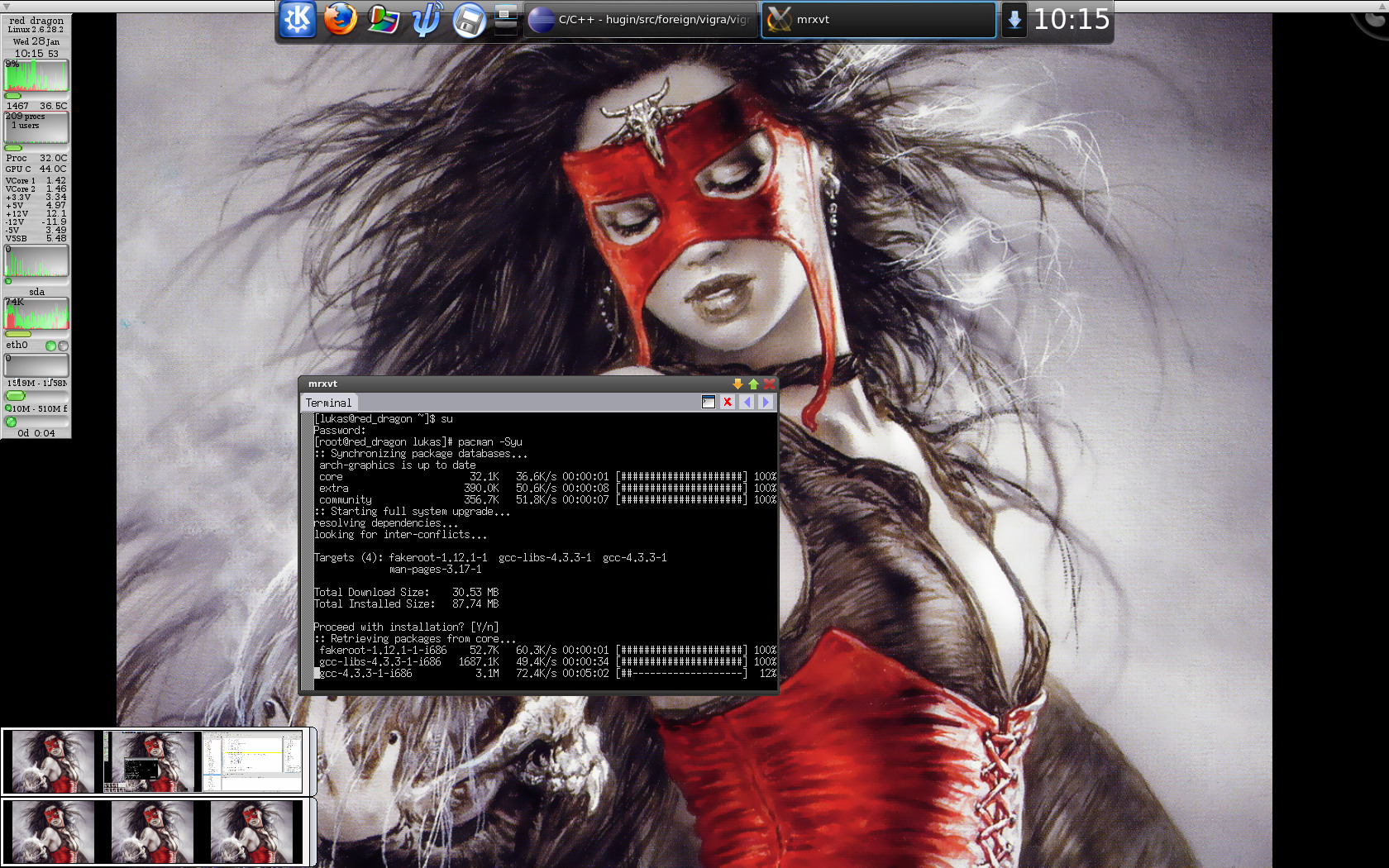Click 'Total Installed Size: 87.74 MB' line

click(406, 604)
